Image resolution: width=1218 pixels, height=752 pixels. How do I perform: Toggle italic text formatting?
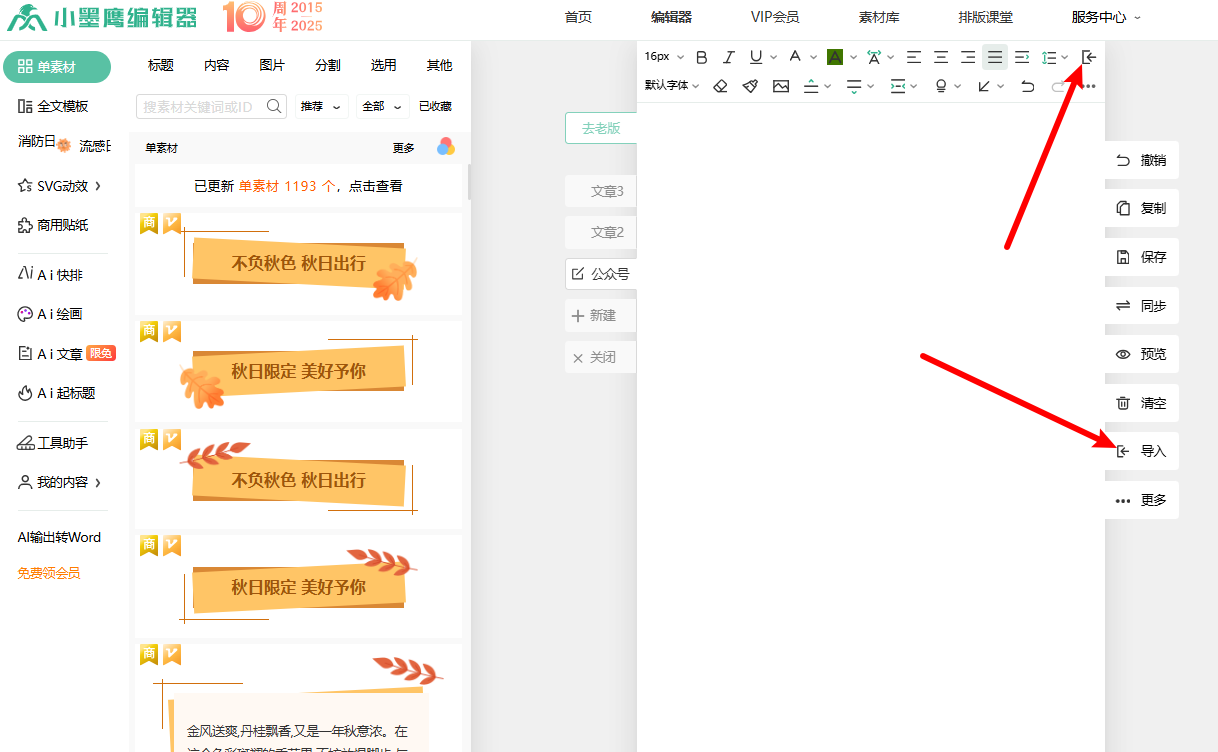[729, 57]
